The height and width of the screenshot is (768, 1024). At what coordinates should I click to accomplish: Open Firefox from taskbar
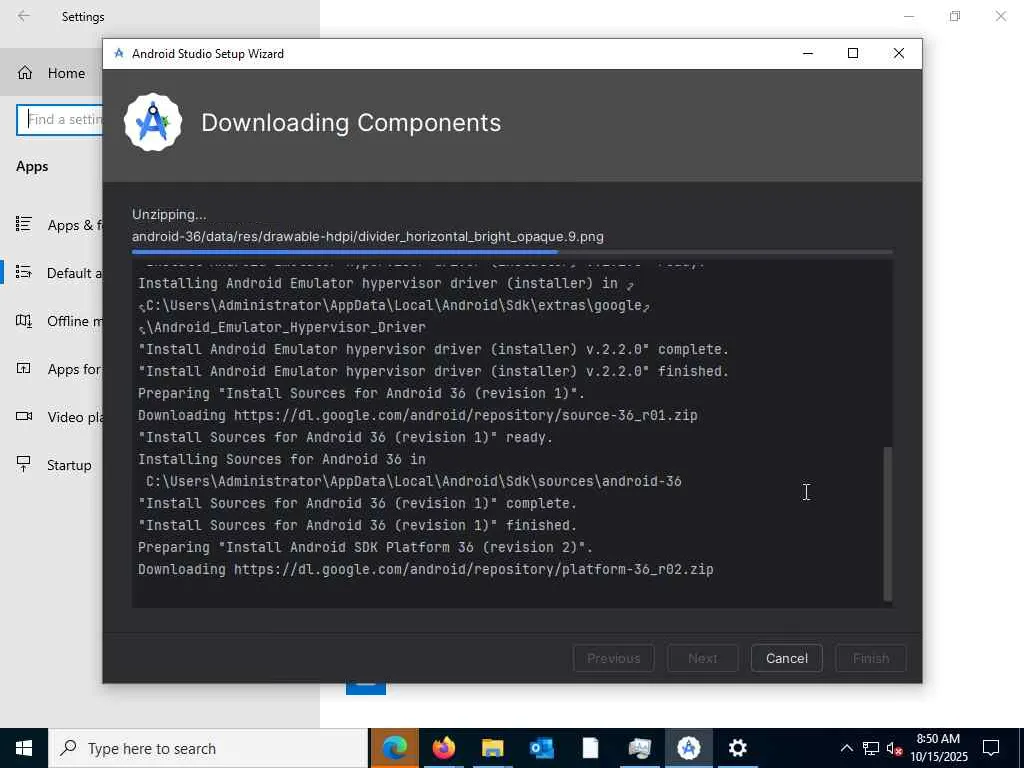pos(444,748)
